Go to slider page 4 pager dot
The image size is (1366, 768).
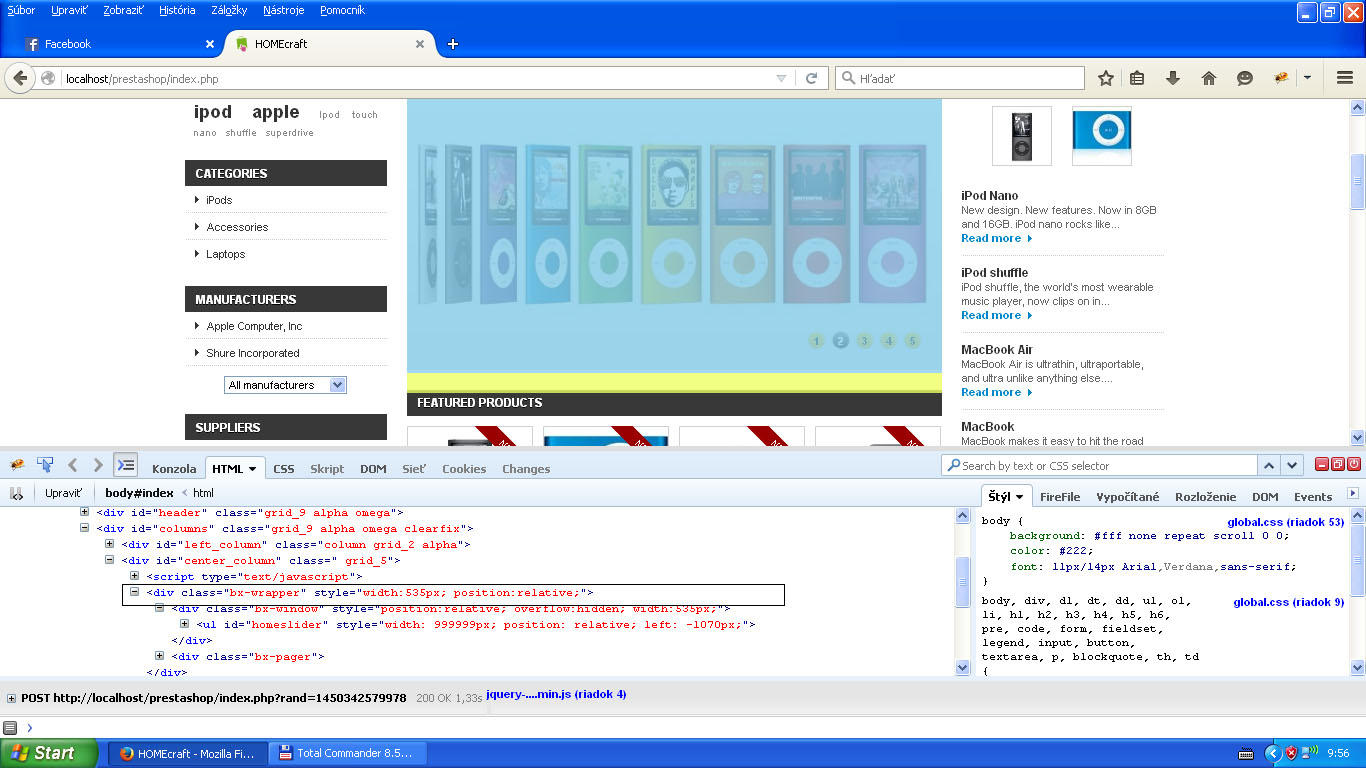click(888, 341)
